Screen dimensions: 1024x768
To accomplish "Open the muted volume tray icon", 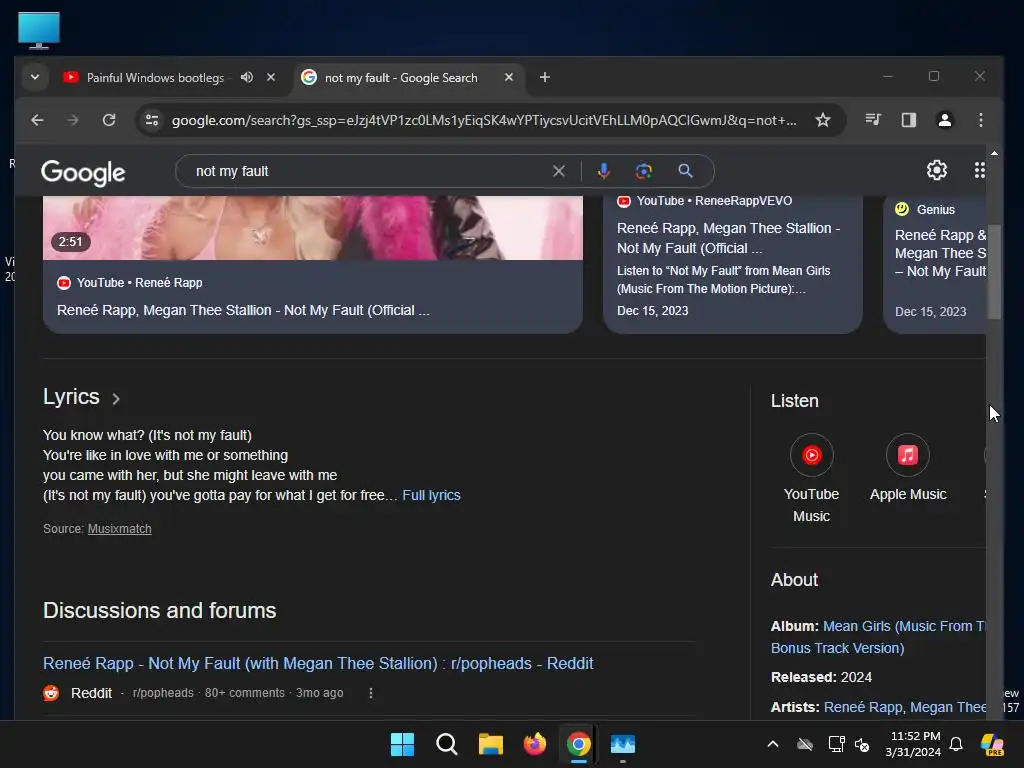I will (862, 744).
